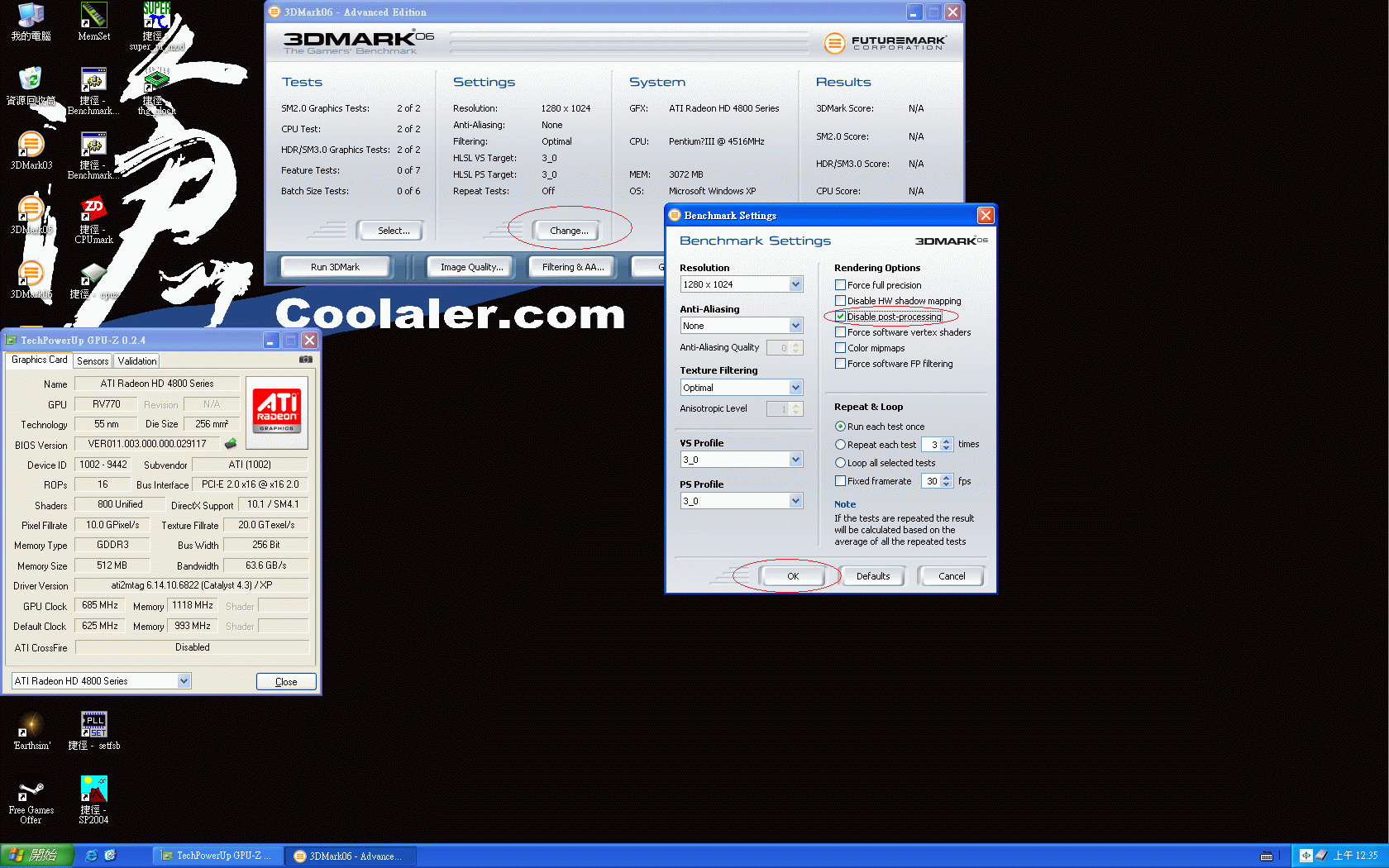The image size is (1389, 868).
Task: Confirm Benchmark Settings with OK
Action: coord(793,576)
